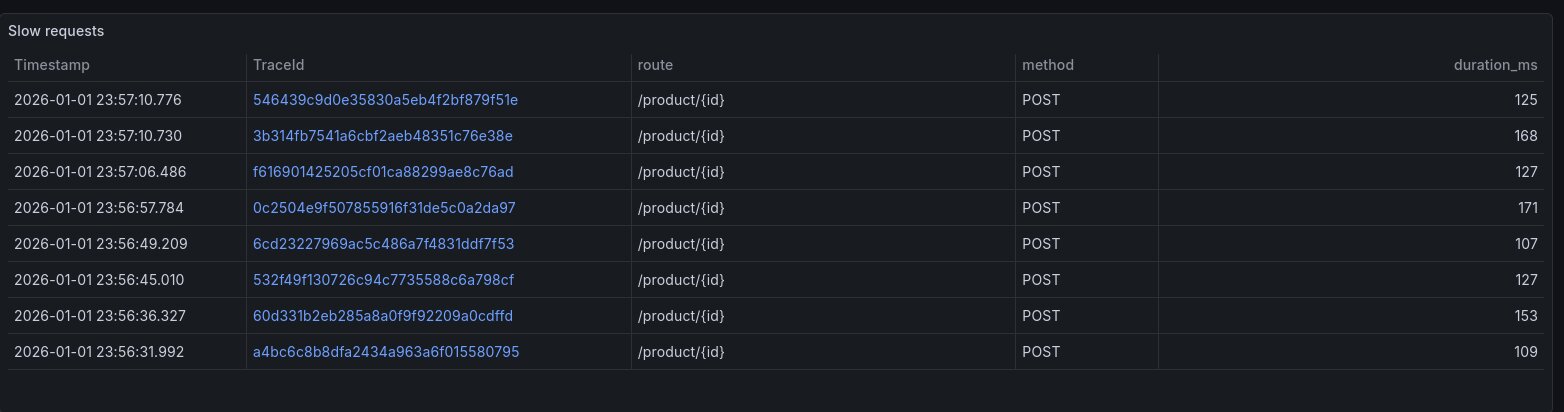Screen dimensions: 1564x412
Task: Click the route column header
Action: click(655, 65)
